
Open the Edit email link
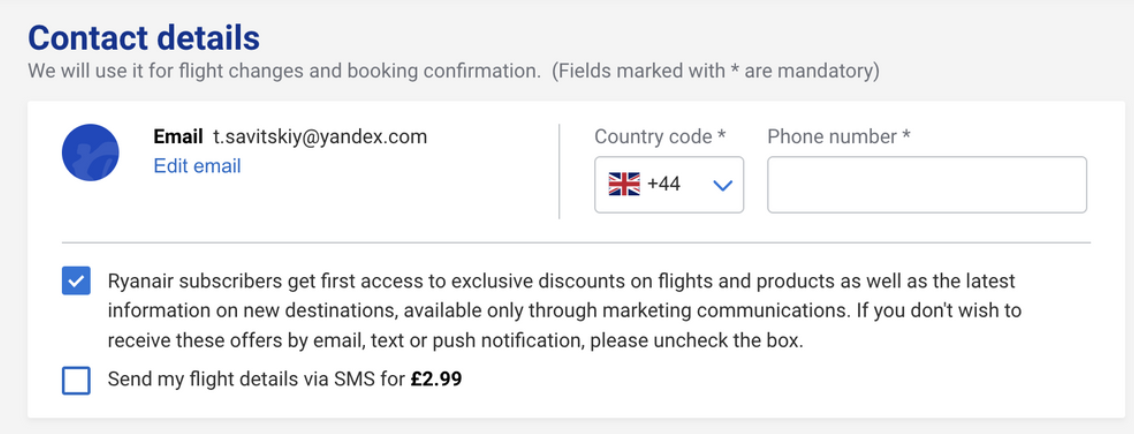click(x=197, y=166)
